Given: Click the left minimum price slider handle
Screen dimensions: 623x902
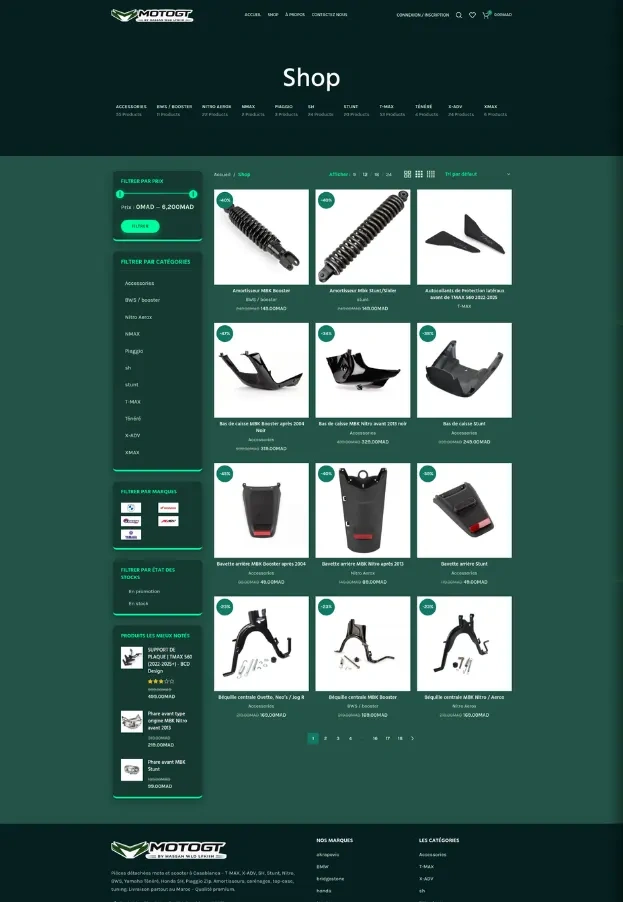Looking at the screenshot, I should [120, 194].
